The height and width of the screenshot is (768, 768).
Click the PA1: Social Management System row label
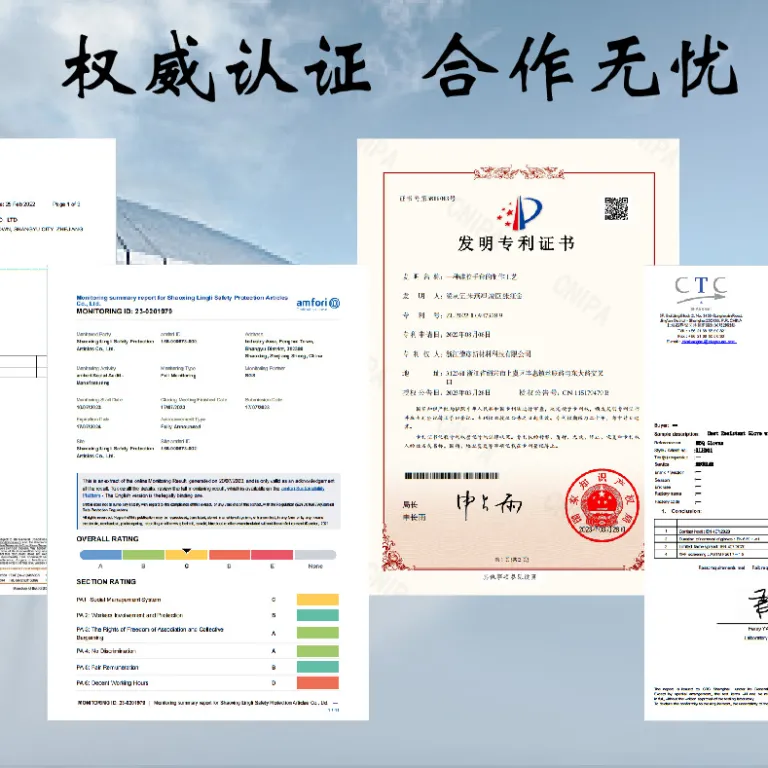119,600
